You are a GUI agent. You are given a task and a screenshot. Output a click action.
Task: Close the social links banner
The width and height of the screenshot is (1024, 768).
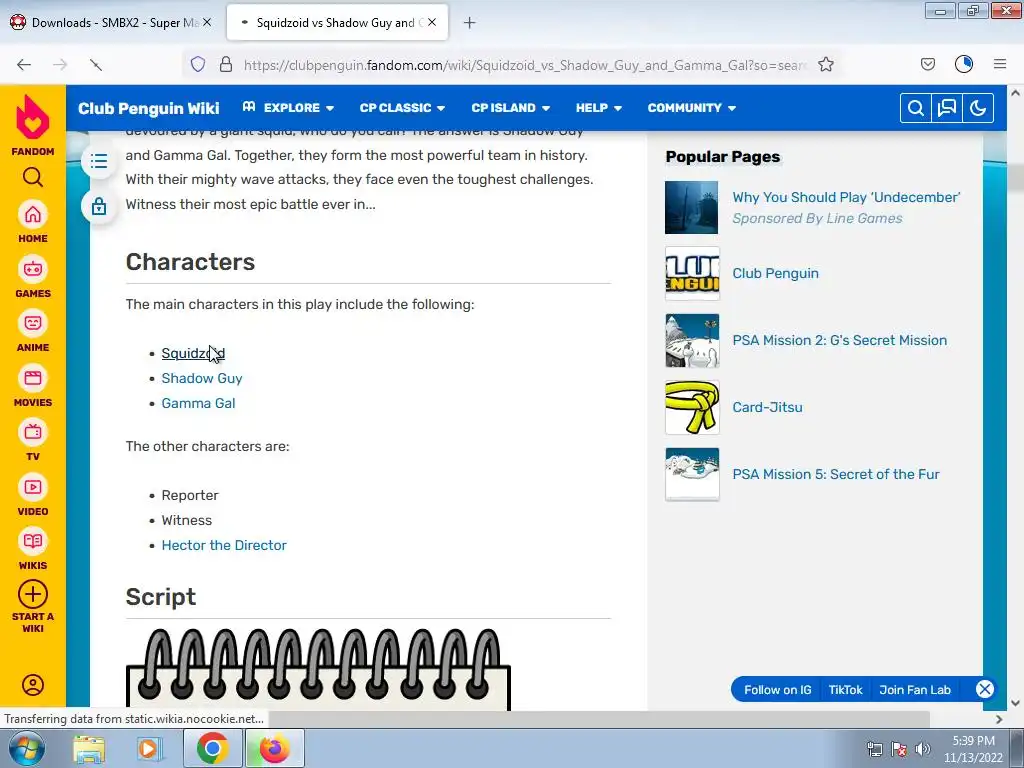tap(984, 689)
